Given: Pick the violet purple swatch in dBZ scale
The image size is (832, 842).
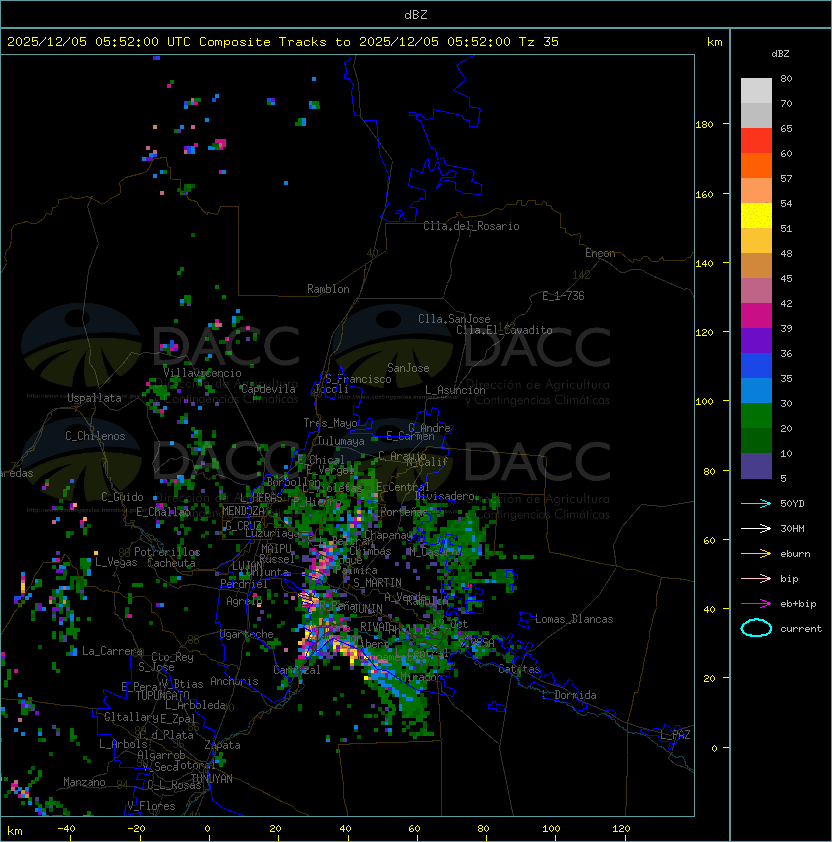Looking at the screenshot, I should pyautogui.click(x=756, y=340).
